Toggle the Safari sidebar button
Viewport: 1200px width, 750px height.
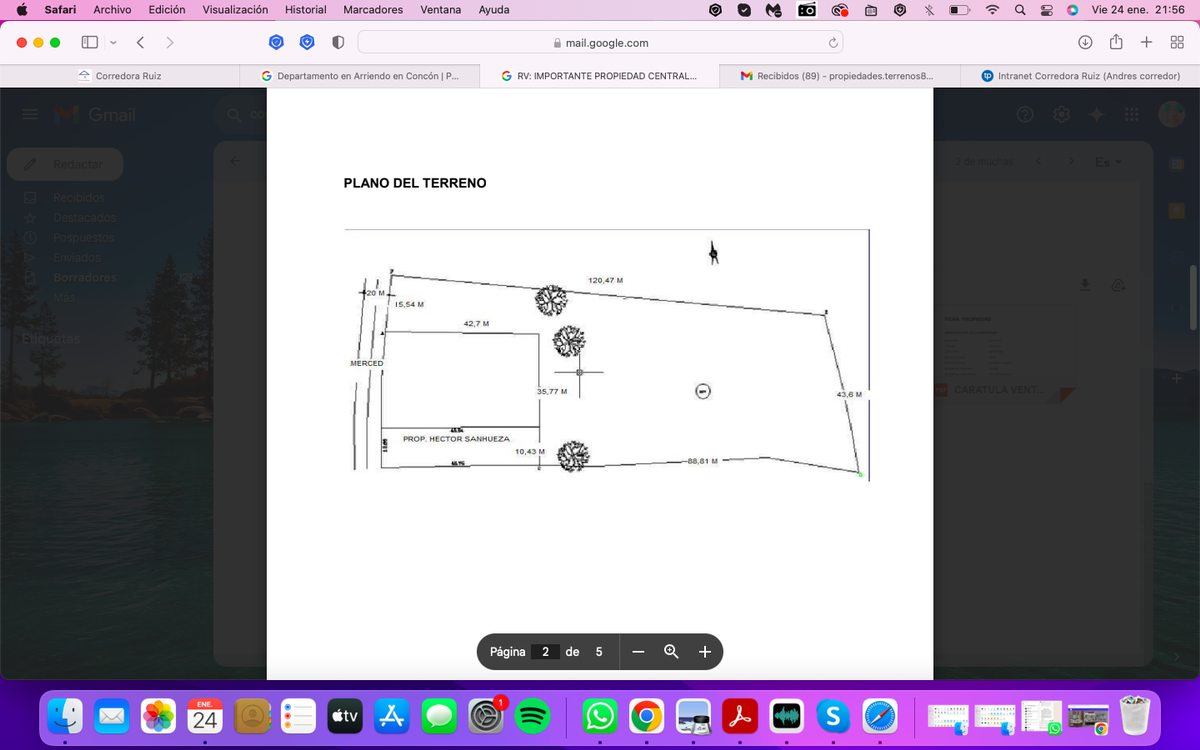89,43
